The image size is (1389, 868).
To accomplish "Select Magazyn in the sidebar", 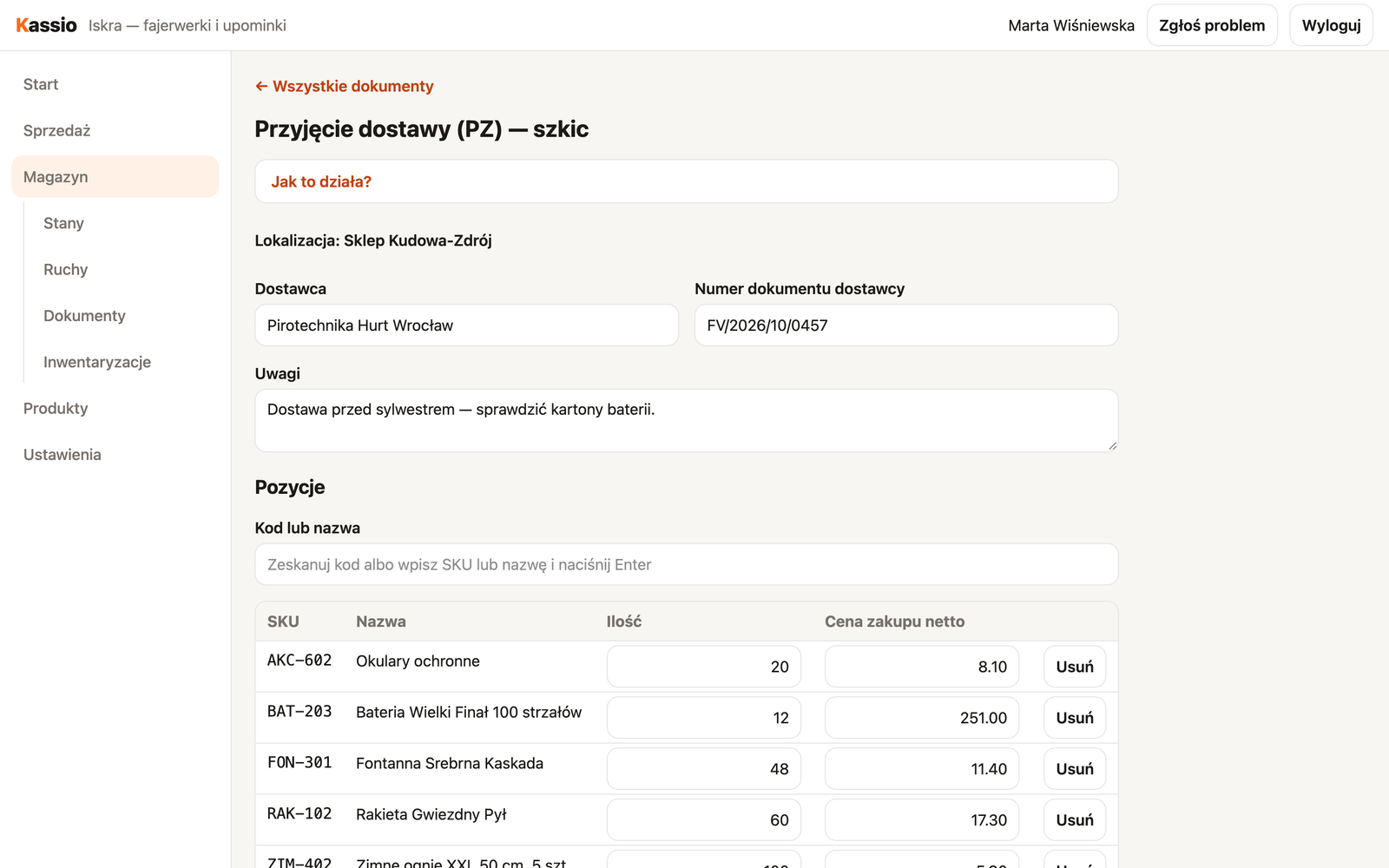I will pos(115,176).
